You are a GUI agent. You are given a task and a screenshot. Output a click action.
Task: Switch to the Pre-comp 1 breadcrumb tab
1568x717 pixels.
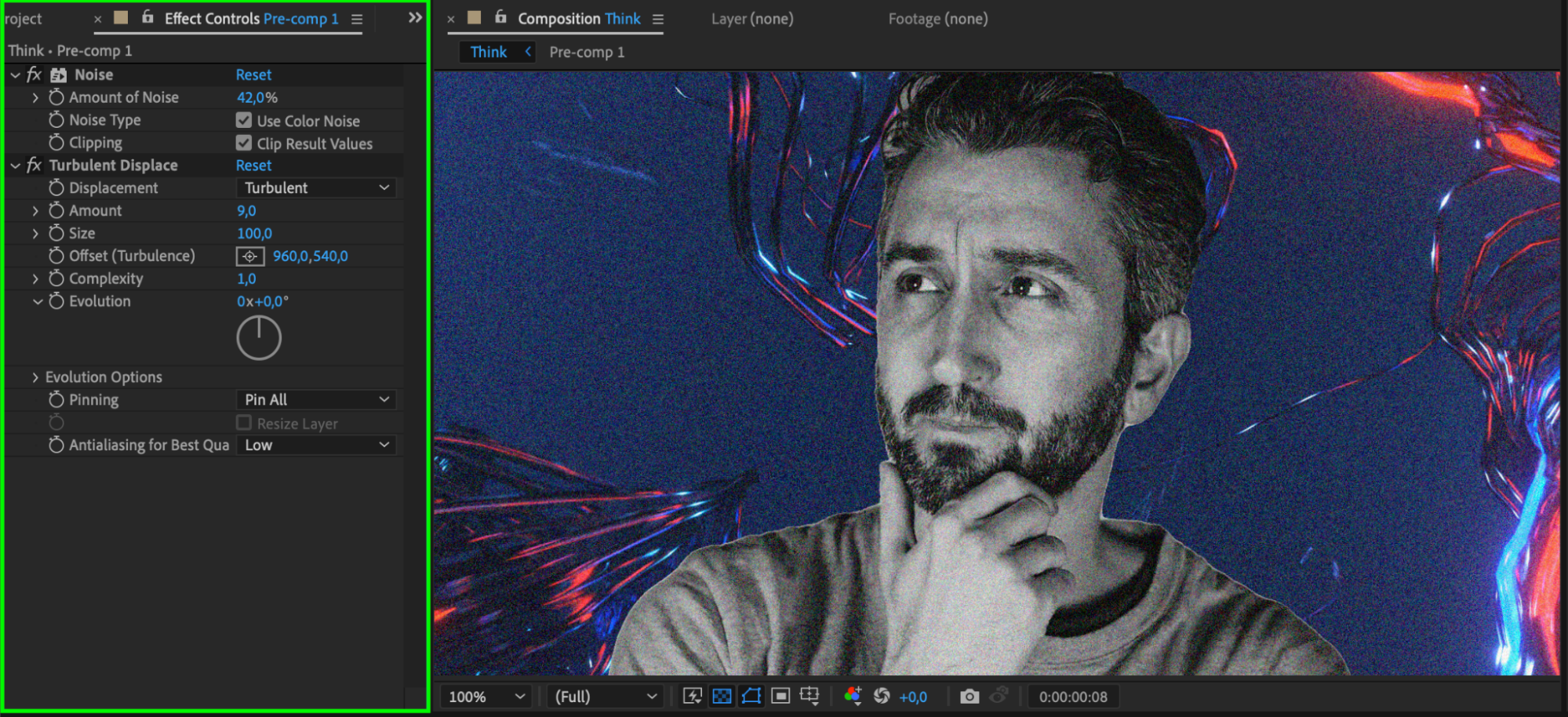point(587,53)
